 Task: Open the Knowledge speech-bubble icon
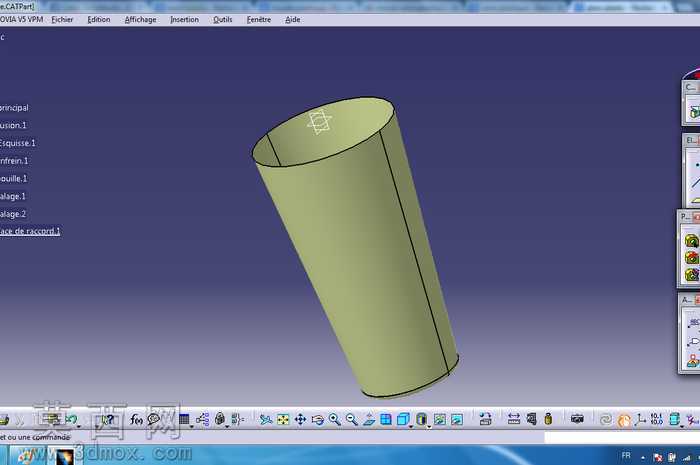coord(154,419)
